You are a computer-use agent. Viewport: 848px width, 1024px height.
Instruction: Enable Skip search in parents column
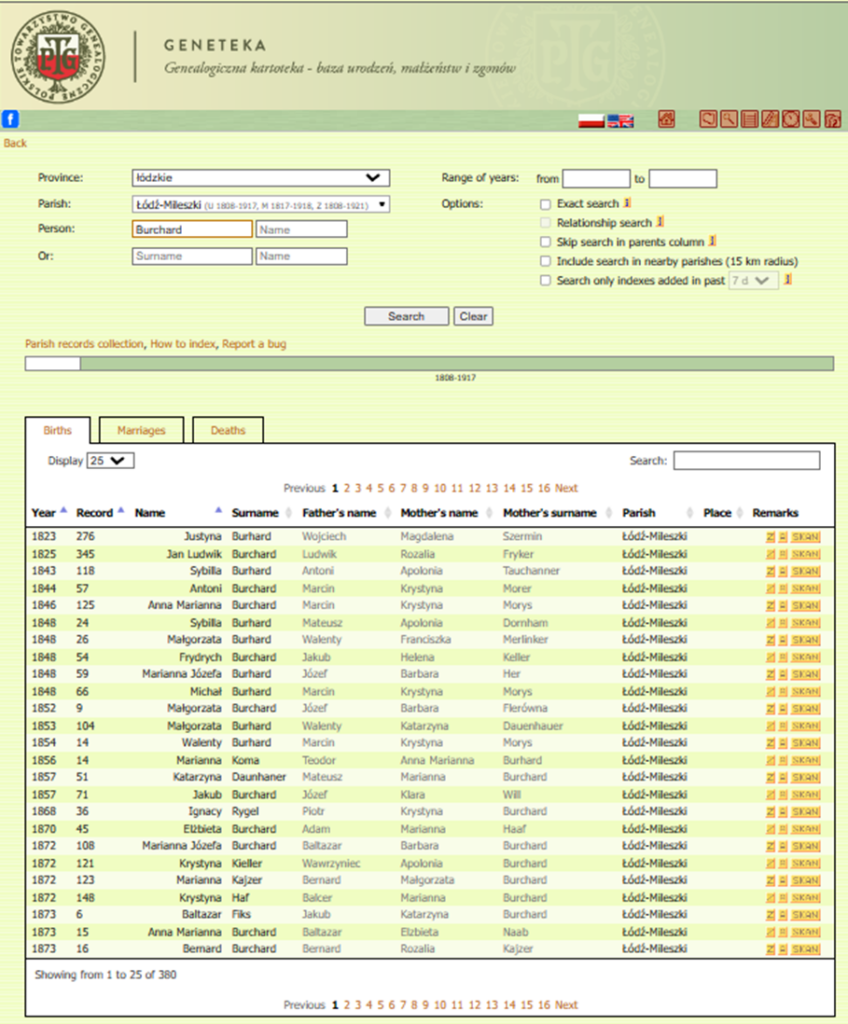[546, 242]
